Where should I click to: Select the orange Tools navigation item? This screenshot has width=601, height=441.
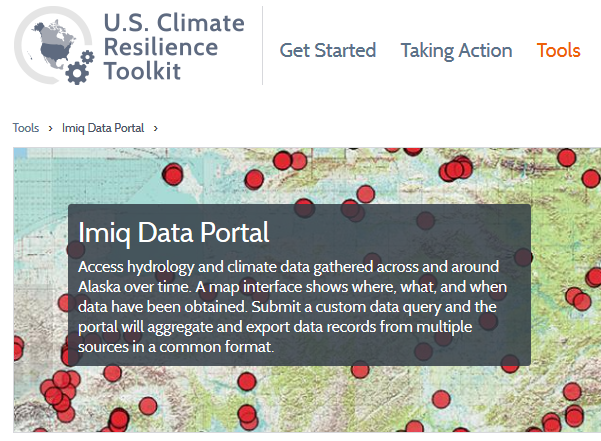558,50
